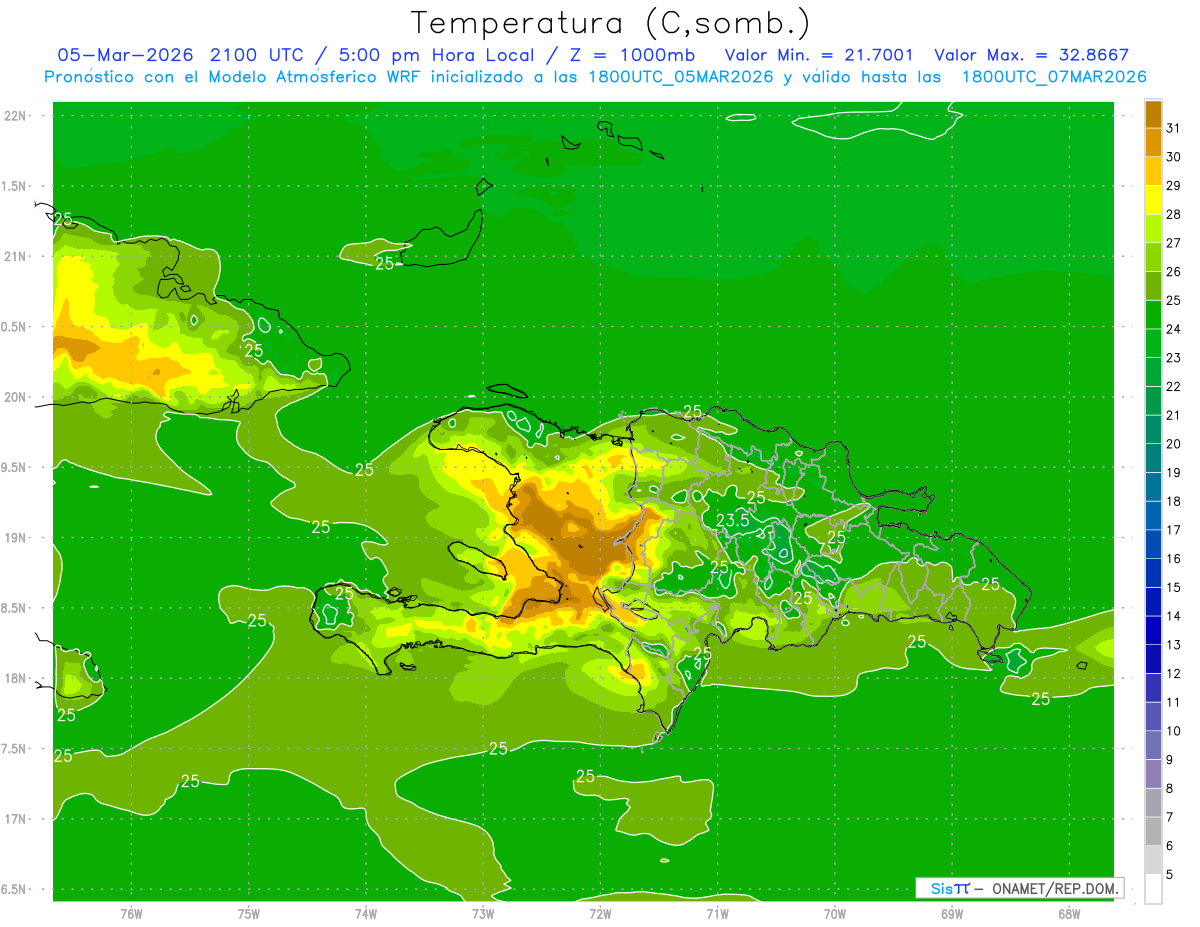Image resolution: width=1200 pixels, height=927 pixels.
Task: Click the 68W longitude axis label
Action: [1069, 914]
